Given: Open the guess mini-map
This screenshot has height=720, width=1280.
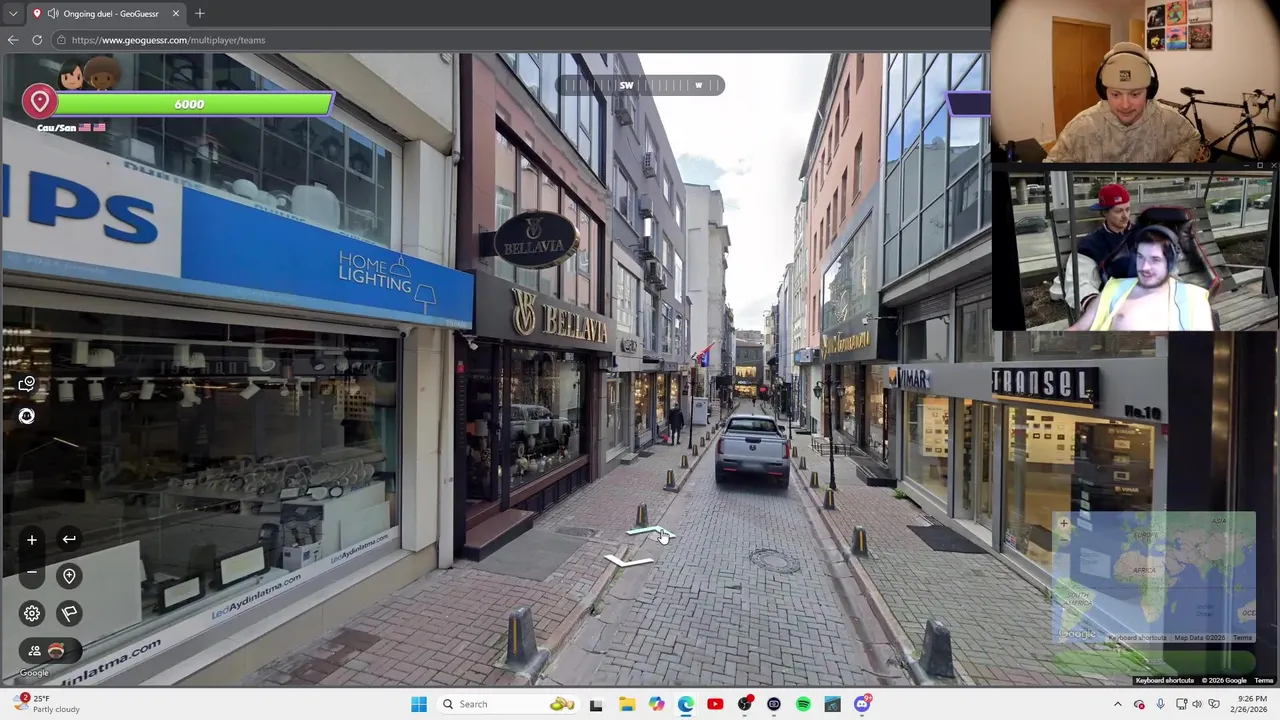Looking at the screenshot, I should [x=1155, y=578].
